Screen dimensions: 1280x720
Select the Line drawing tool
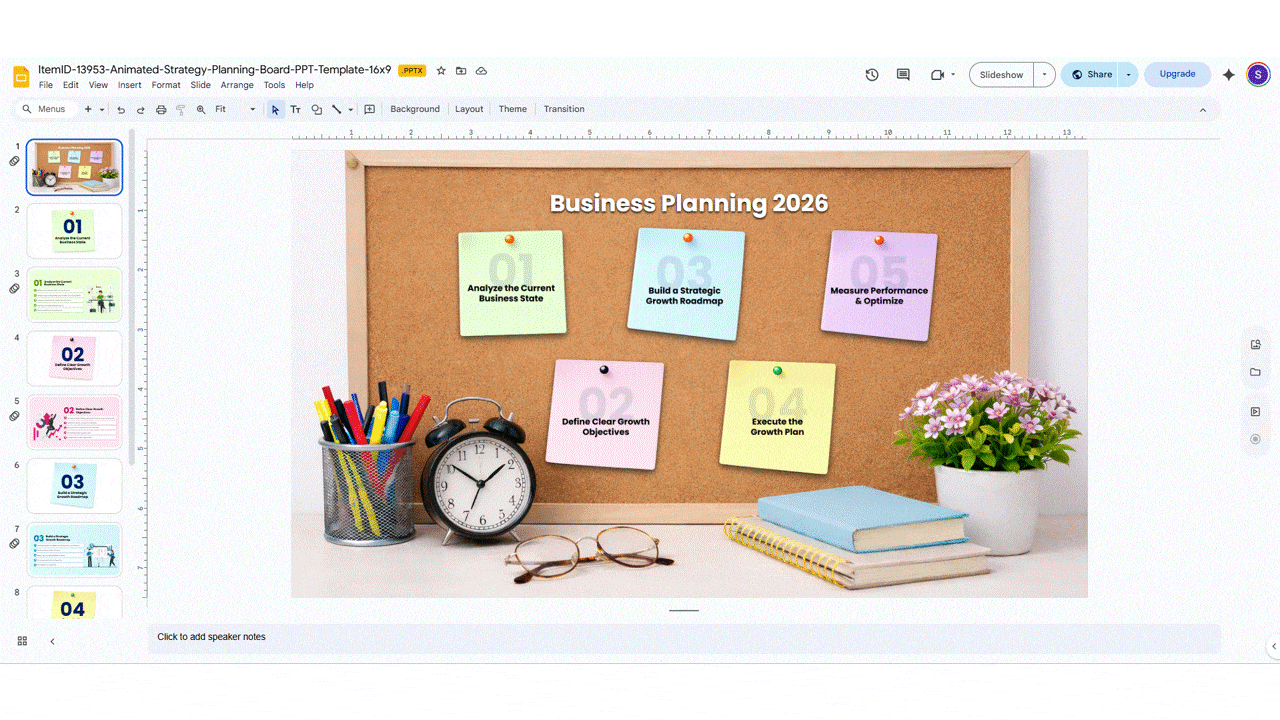point(338,109)
